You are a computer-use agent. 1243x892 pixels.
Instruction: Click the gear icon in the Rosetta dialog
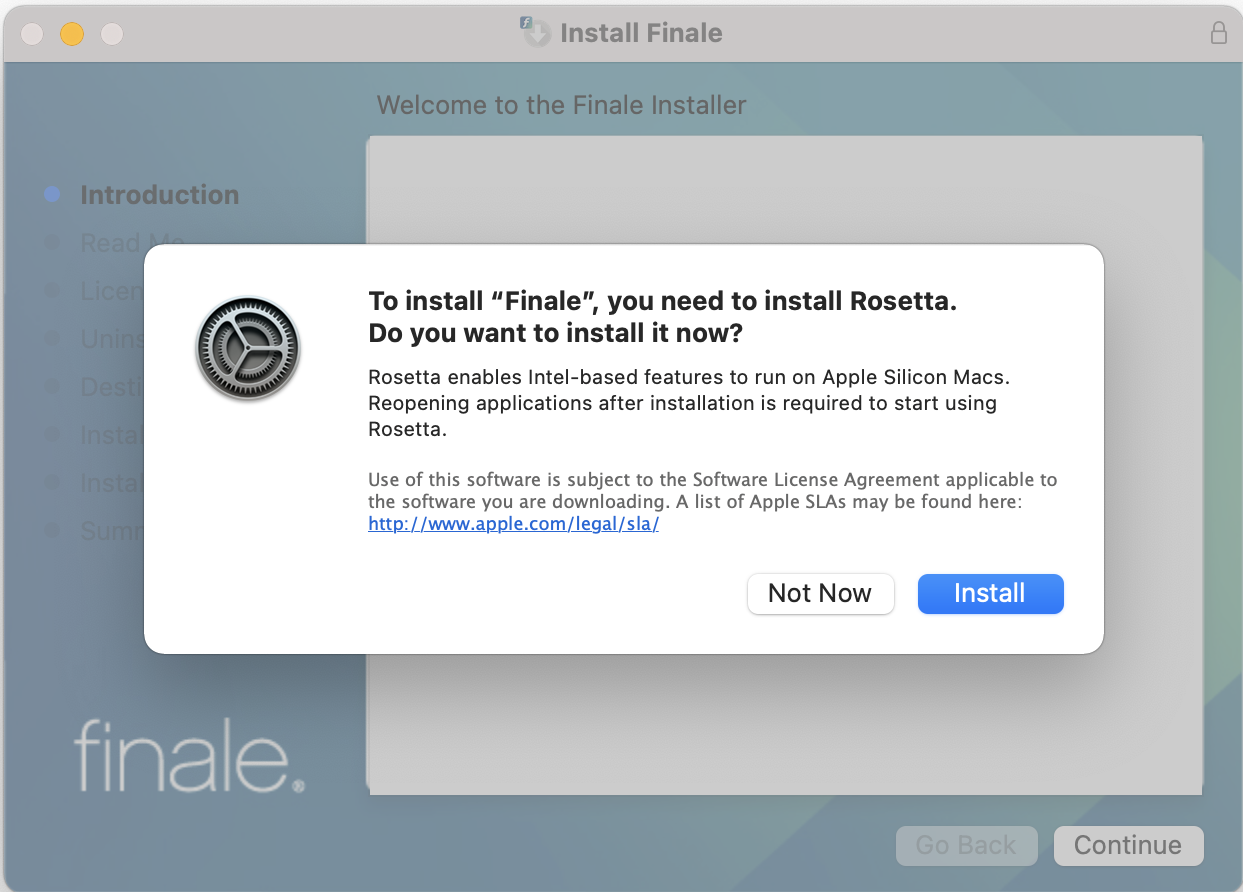coord(248,348)
